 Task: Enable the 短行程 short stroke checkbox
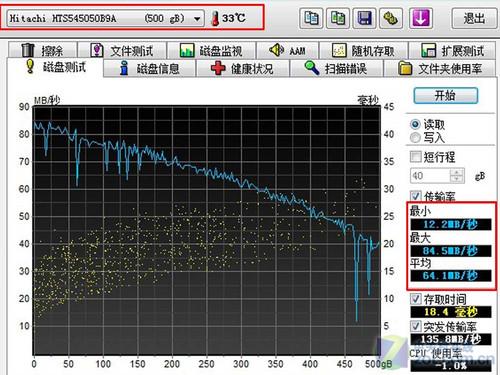point(416,156)
